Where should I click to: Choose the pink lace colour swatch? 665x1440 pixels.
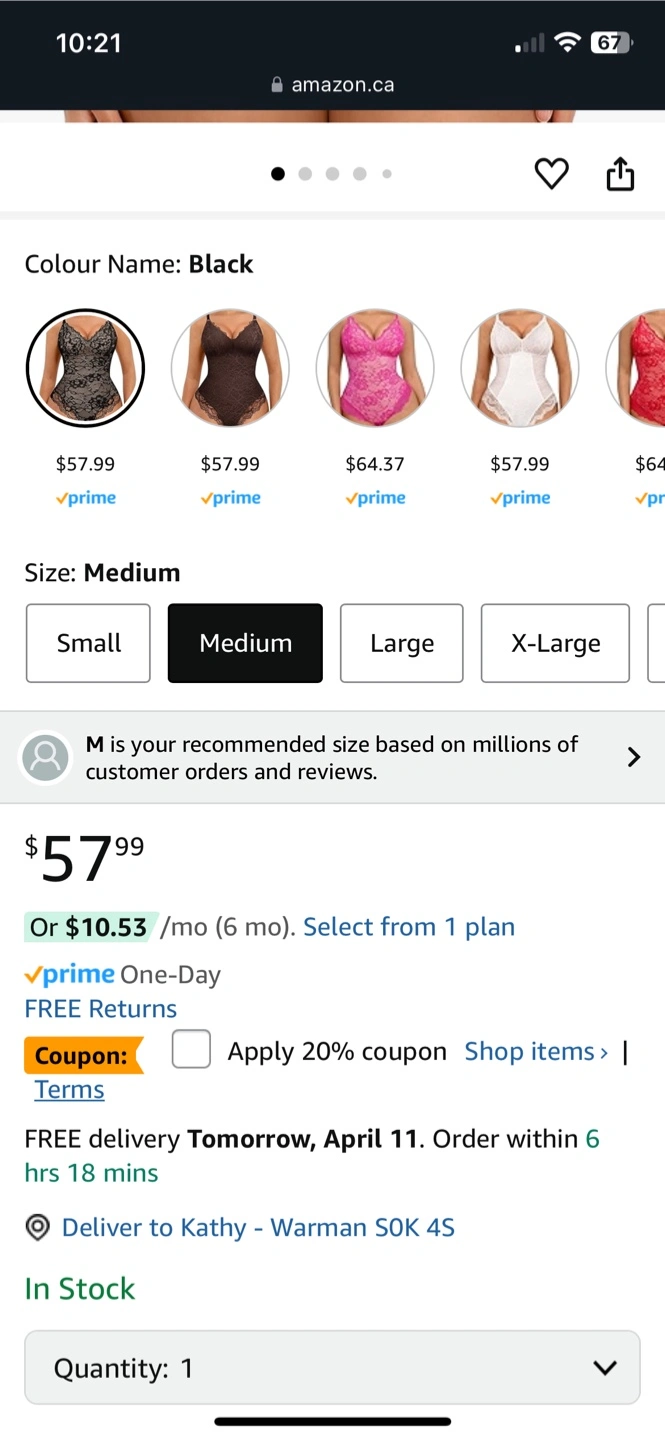(x=375, y=368)
